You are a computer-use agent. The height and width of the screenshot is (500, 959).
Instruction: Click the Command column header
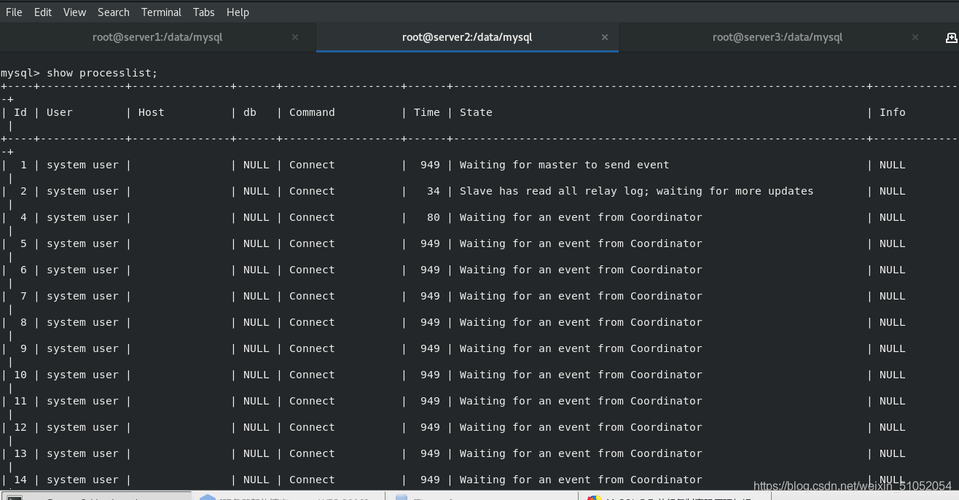tap(312, 112)
